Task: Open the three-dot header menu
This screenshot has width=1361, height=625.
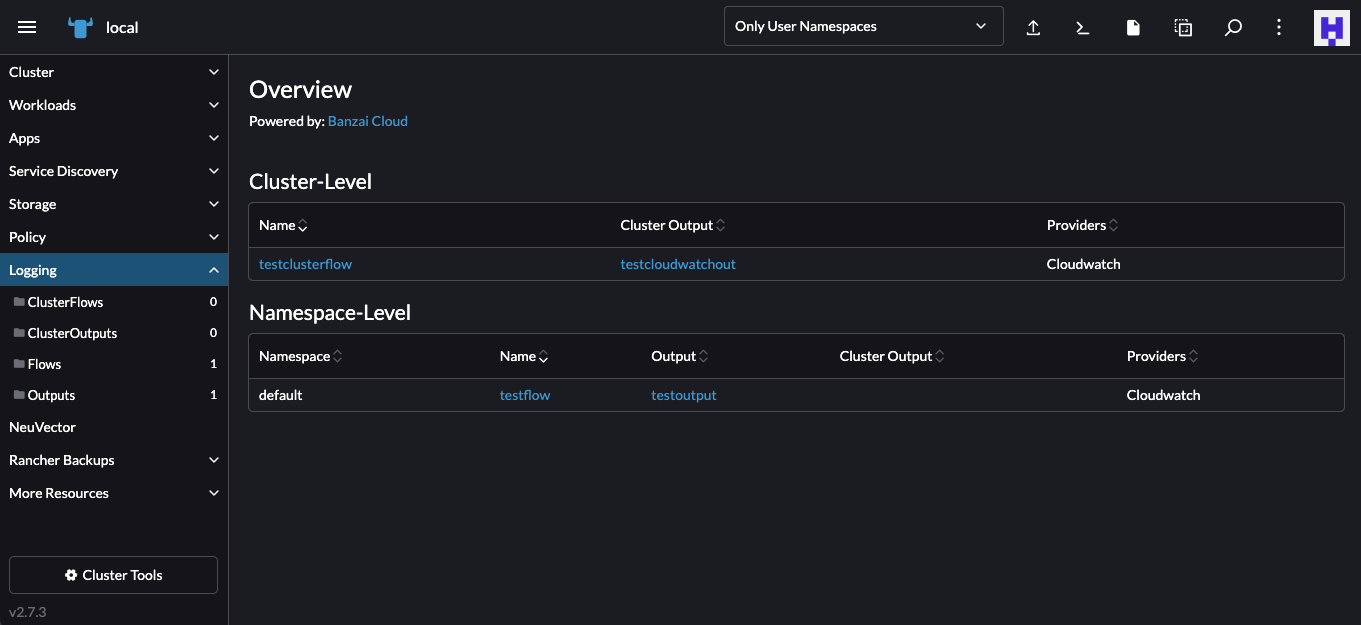Action: tap(1279, 27)
